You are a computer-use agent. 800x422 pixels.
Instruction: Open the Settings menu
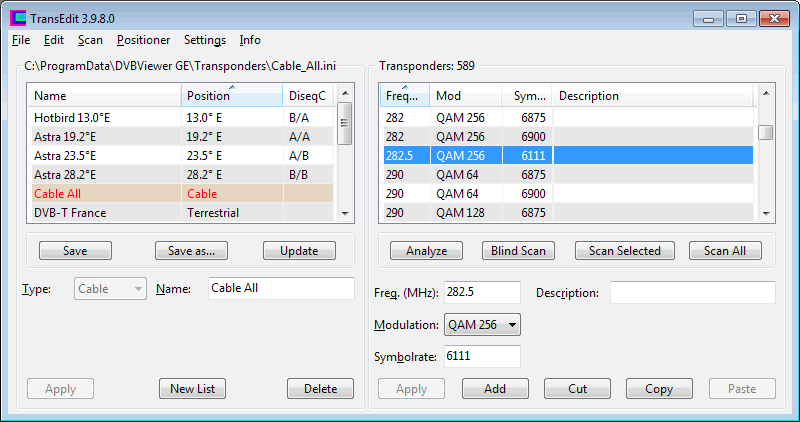[x=204, y=40]
